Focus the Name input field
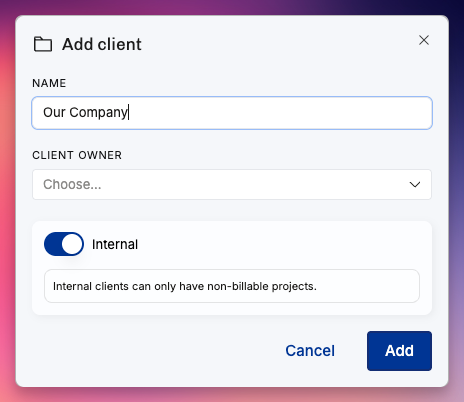The height and width of the screenshot is (402, 464). [x=232, y=113]
